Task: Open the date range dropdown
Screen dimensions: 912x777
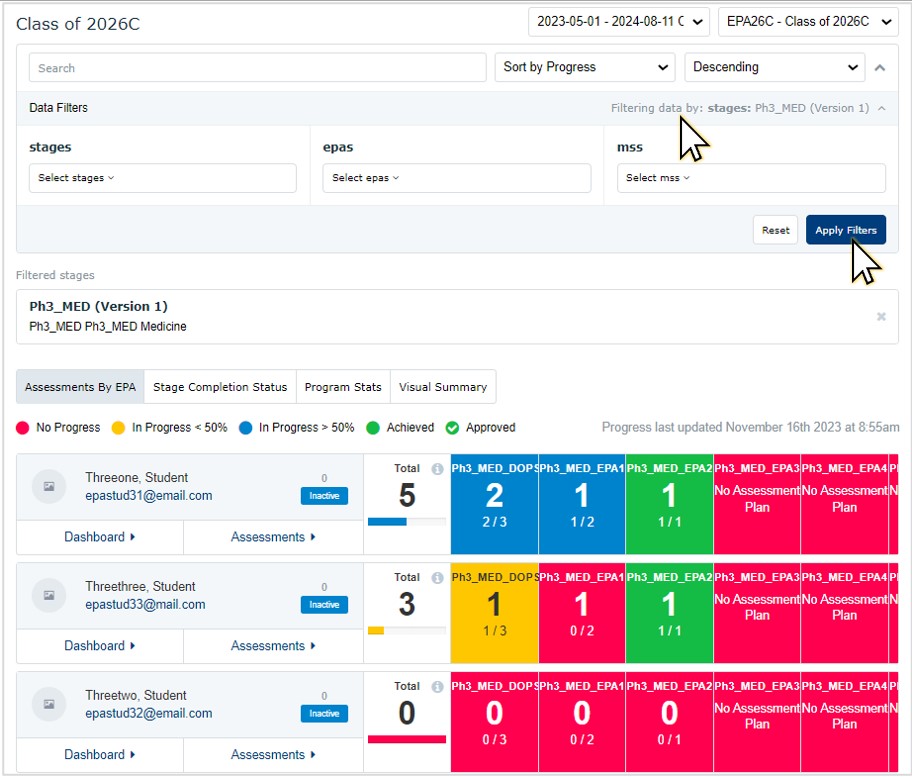Action: click(618, 22)
